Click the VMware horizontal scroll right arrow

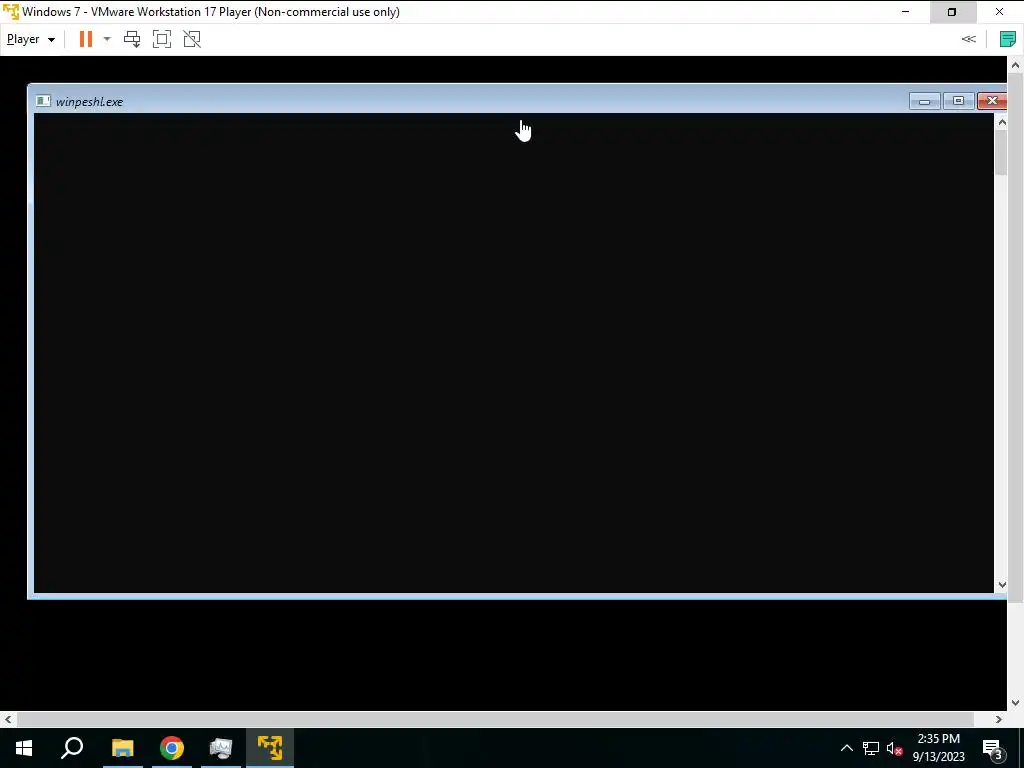coord(999,720)
